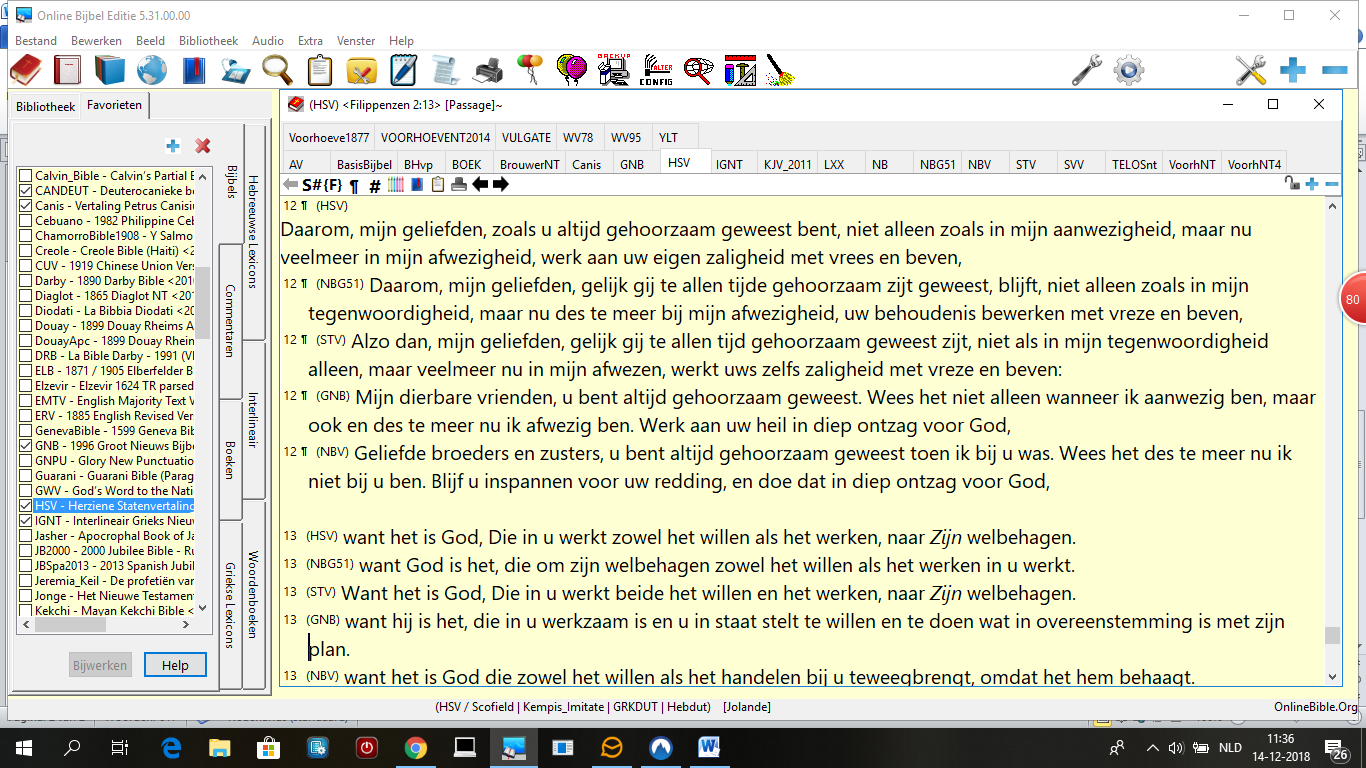Click the red X remove favorite icon
This screenshot has height=768, width=1366.
203,146
